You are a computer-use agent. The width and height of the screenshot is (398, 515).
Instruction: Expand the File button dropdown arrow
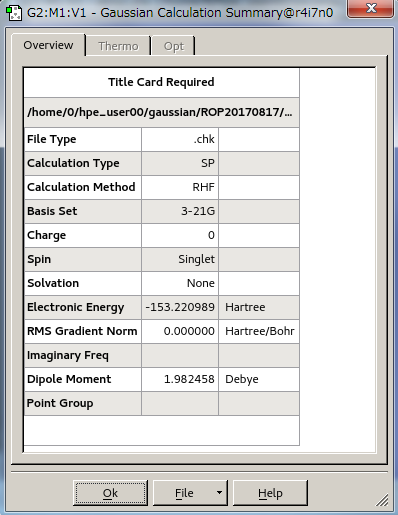pyautogui.click(x=219, y=493)
